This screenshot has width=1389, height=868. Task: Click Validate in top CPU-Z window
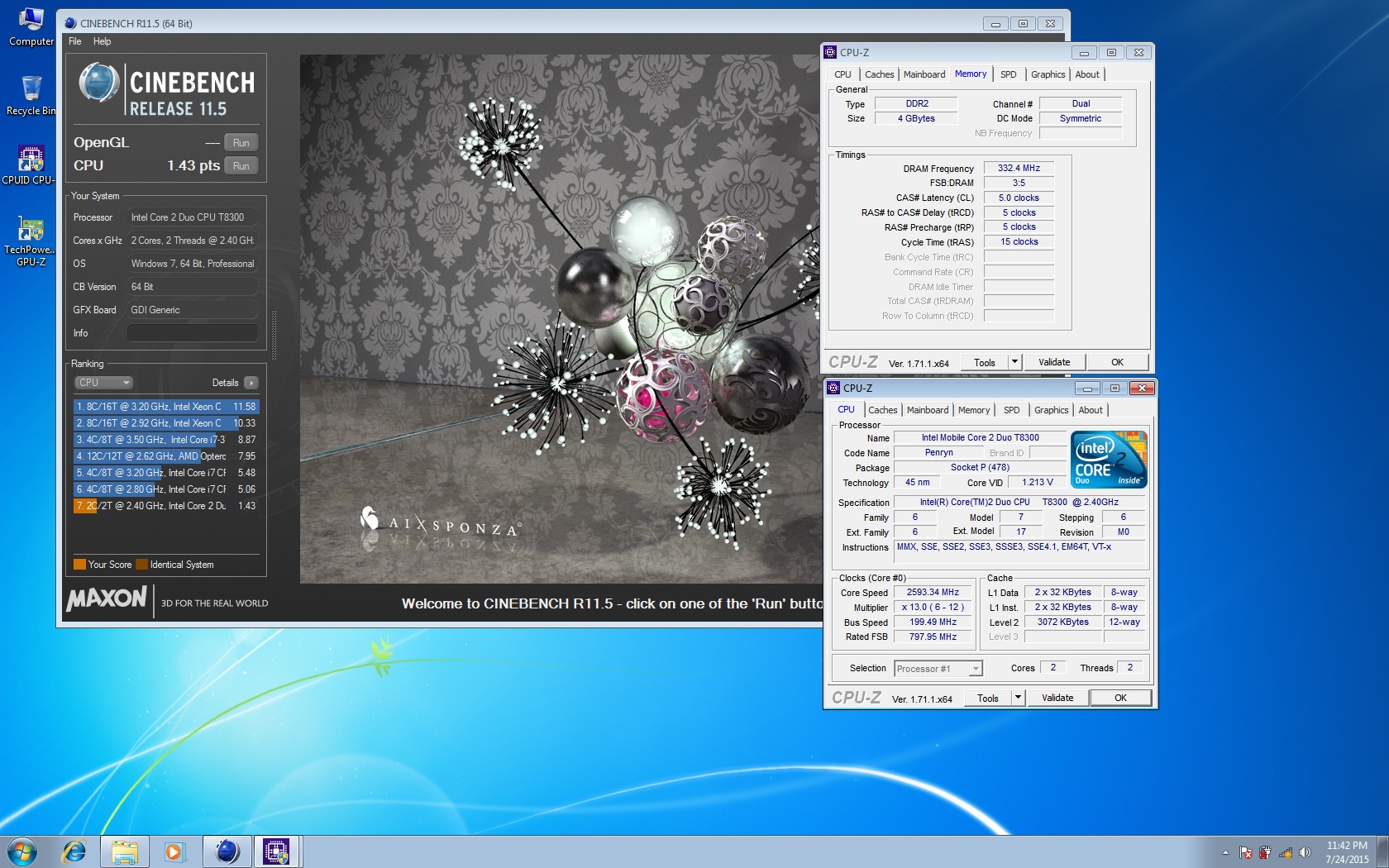coord(1054,362)
